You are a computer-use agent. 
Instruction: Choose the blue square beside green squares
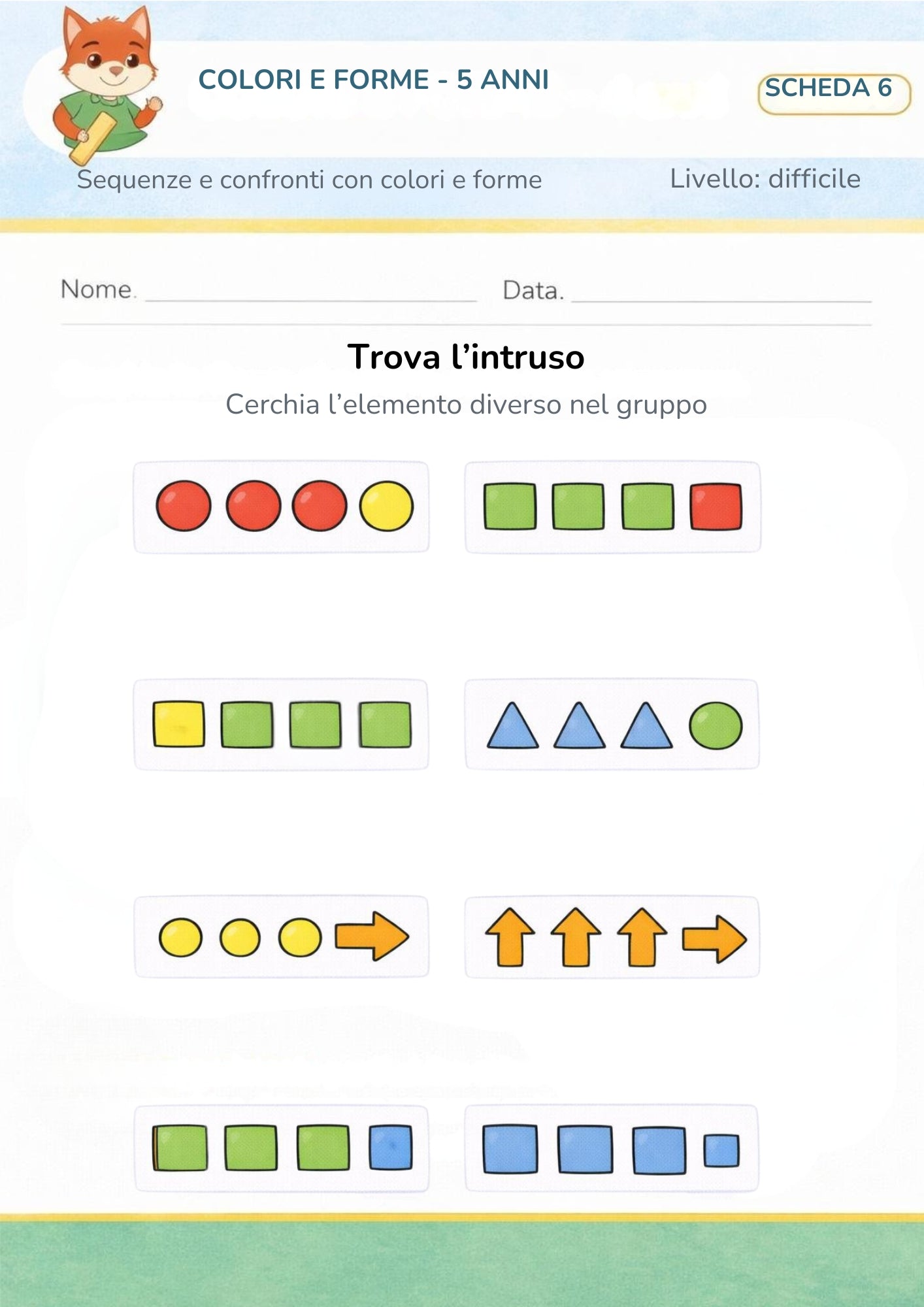pos(391,1147)
